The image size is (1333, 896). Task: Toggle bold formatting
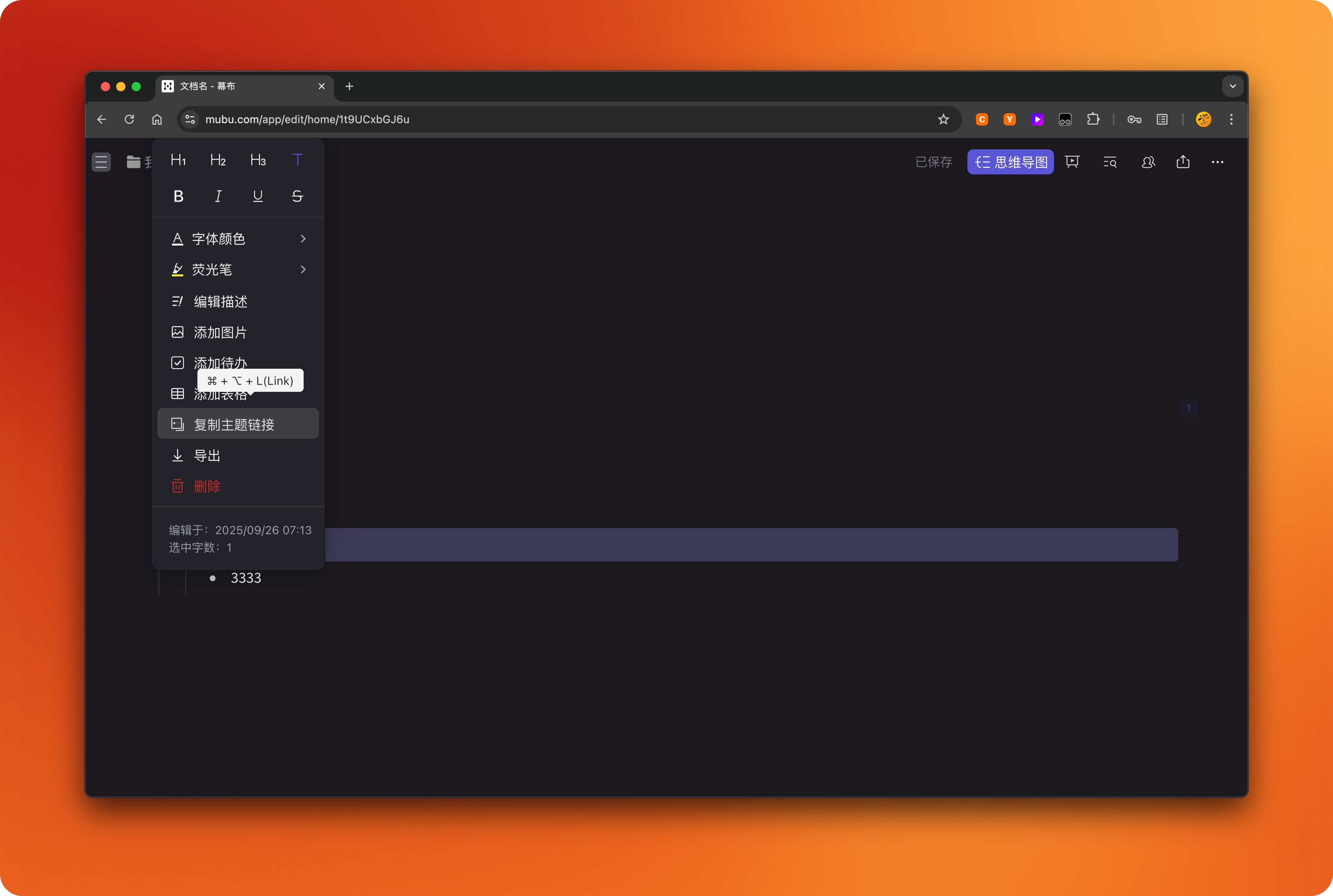(x=178, y=196)
